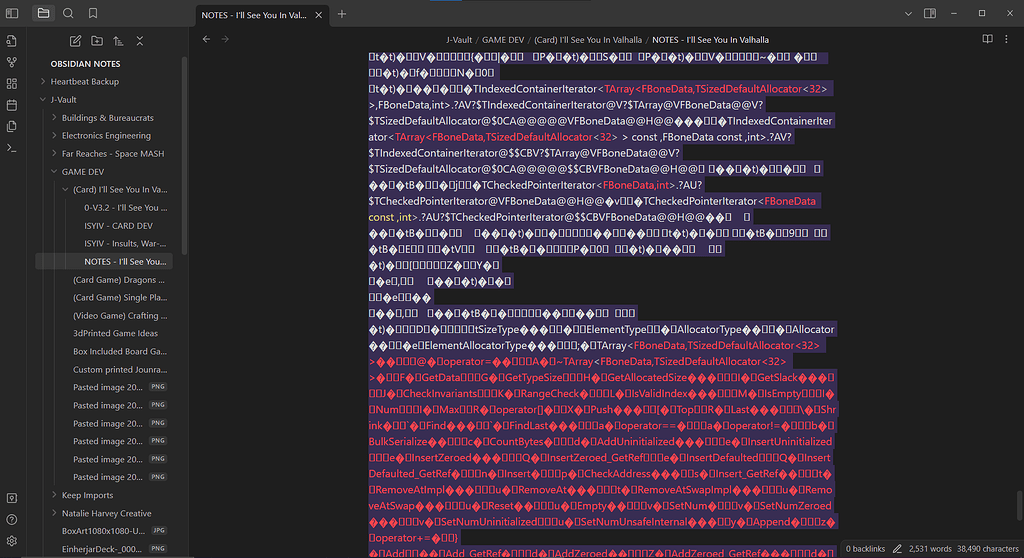Image resolution: width=1024 pixels, height=558 pixels.
Task: Toggle the left sidebar
Action: [13, 14]
